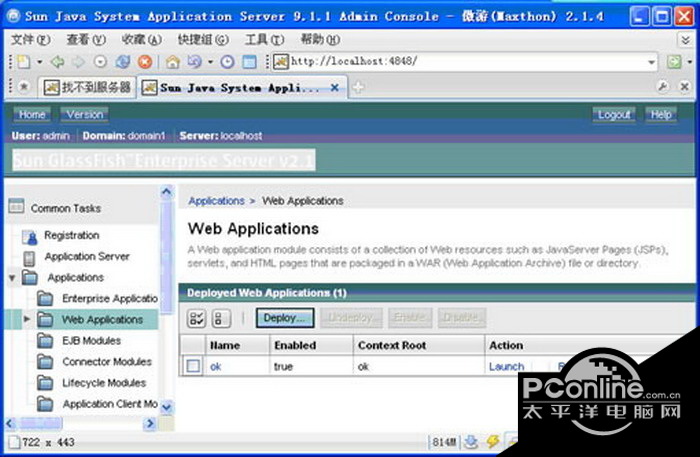Screen dimensions: 700x457
Task: Click the Stop loading toolbar icon
Action: [100, 62]
